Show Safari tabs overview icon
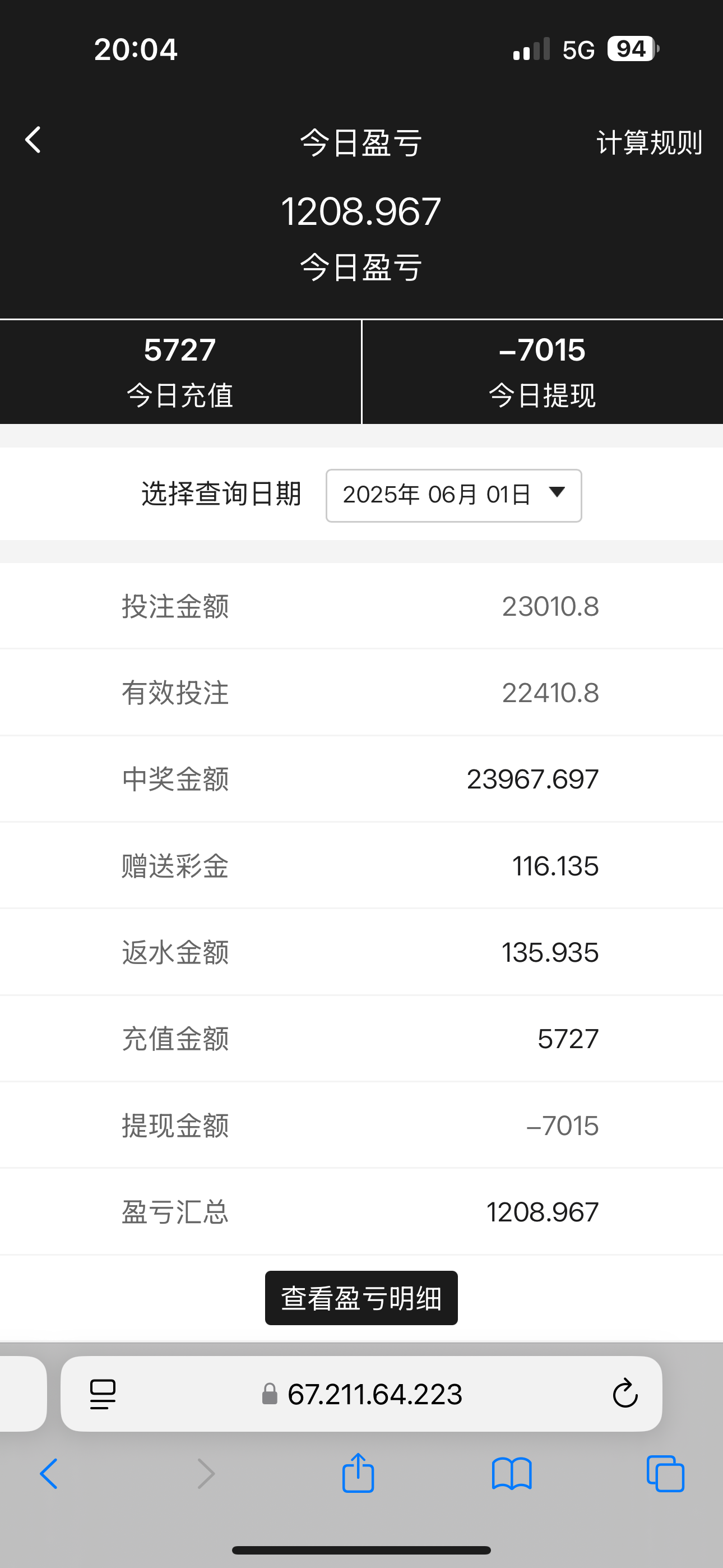Image resolution: width=723 pixels, height=1568 pixels. click(x=665, y=1474)
